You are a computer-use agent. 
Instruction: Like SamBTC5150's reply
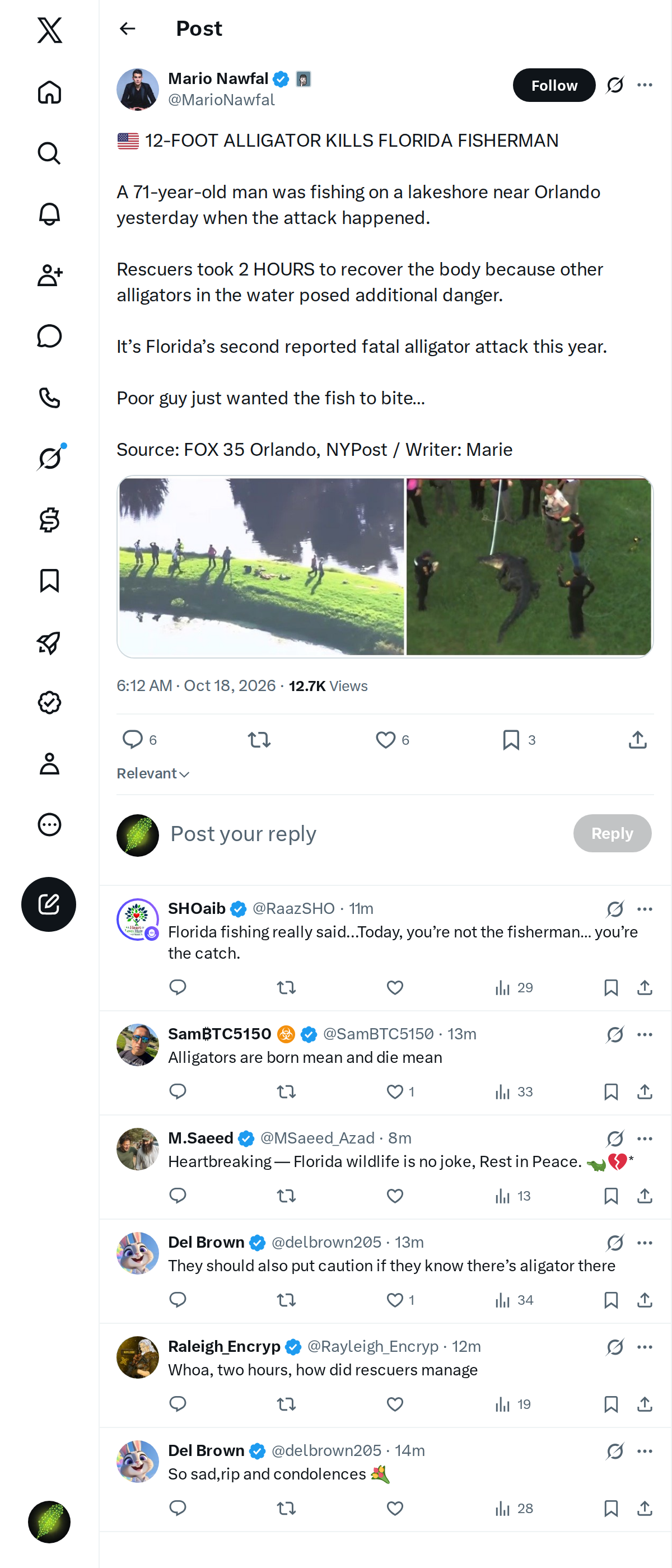pyautogui.click(x=395, y=1091)
